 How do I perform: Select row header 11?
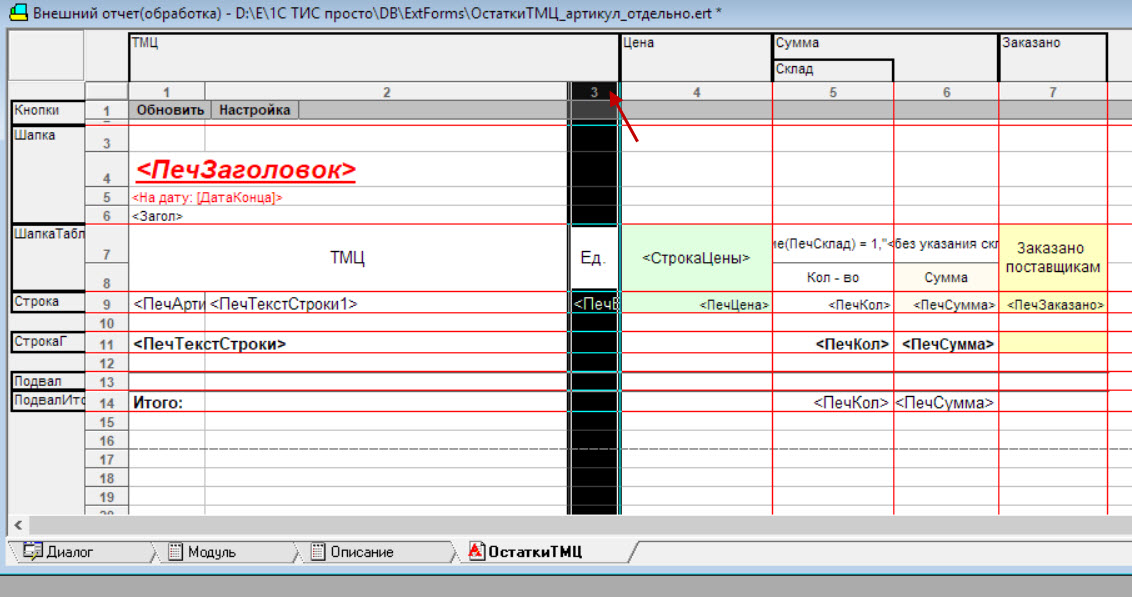(x=107, y=344)
